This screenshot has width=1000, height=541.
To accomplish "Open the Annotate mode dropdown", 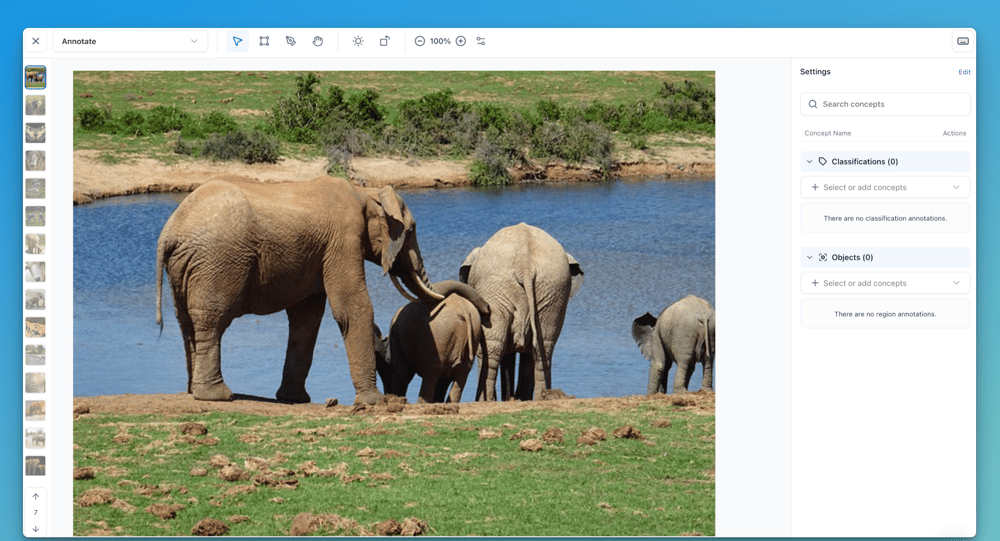I will pyautogui.click(x=130, y=41).
